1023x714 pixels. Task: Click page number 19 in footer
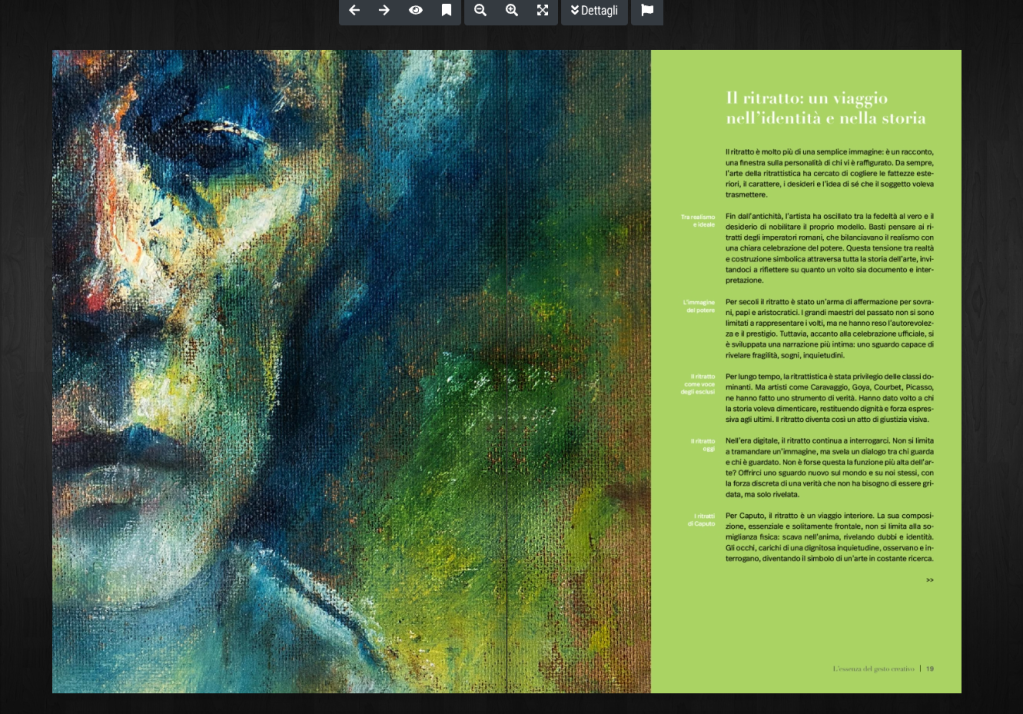pos(930,669)
